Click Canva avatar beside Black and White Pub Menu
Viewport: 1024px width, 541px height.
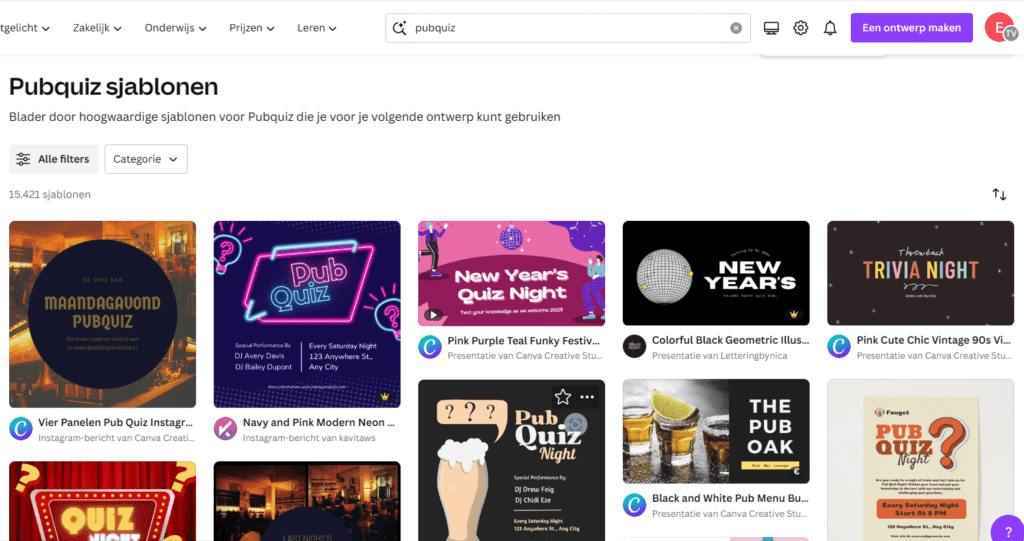[634, 505]
